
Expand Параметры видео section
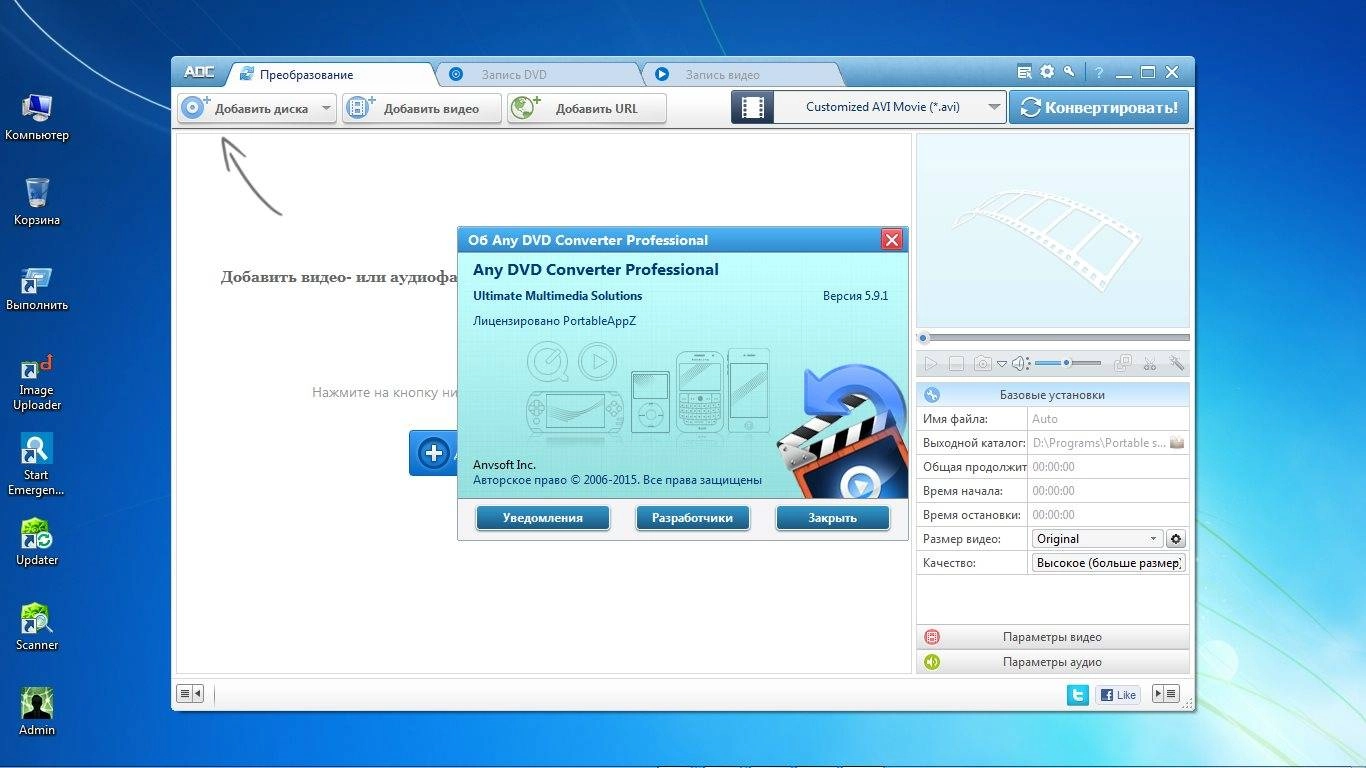1053,637
